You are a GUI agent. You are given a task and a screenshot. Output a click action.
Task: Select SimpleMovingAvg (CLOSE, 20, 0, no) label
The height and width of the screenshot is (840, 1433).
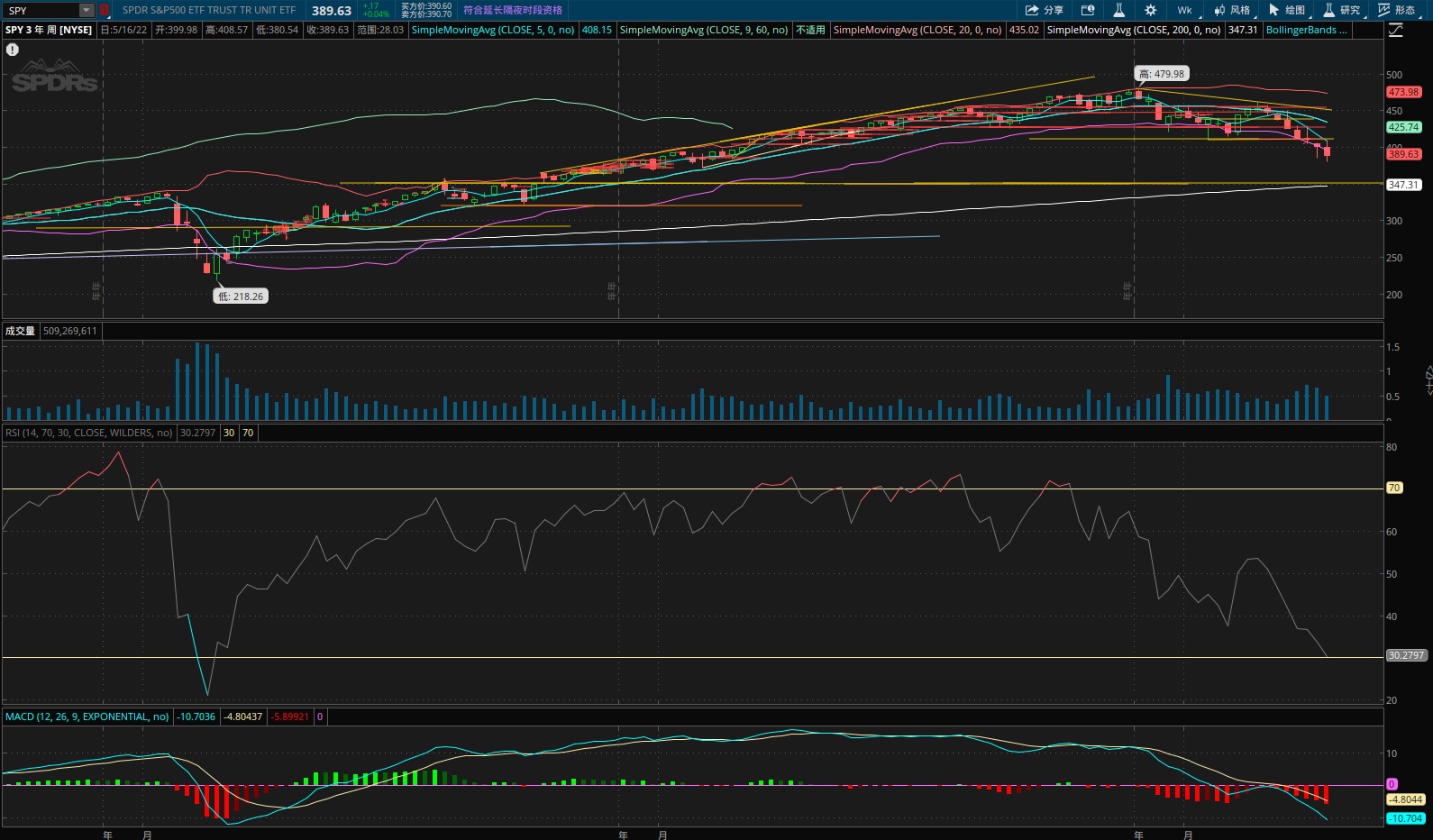tap(917, 30)
